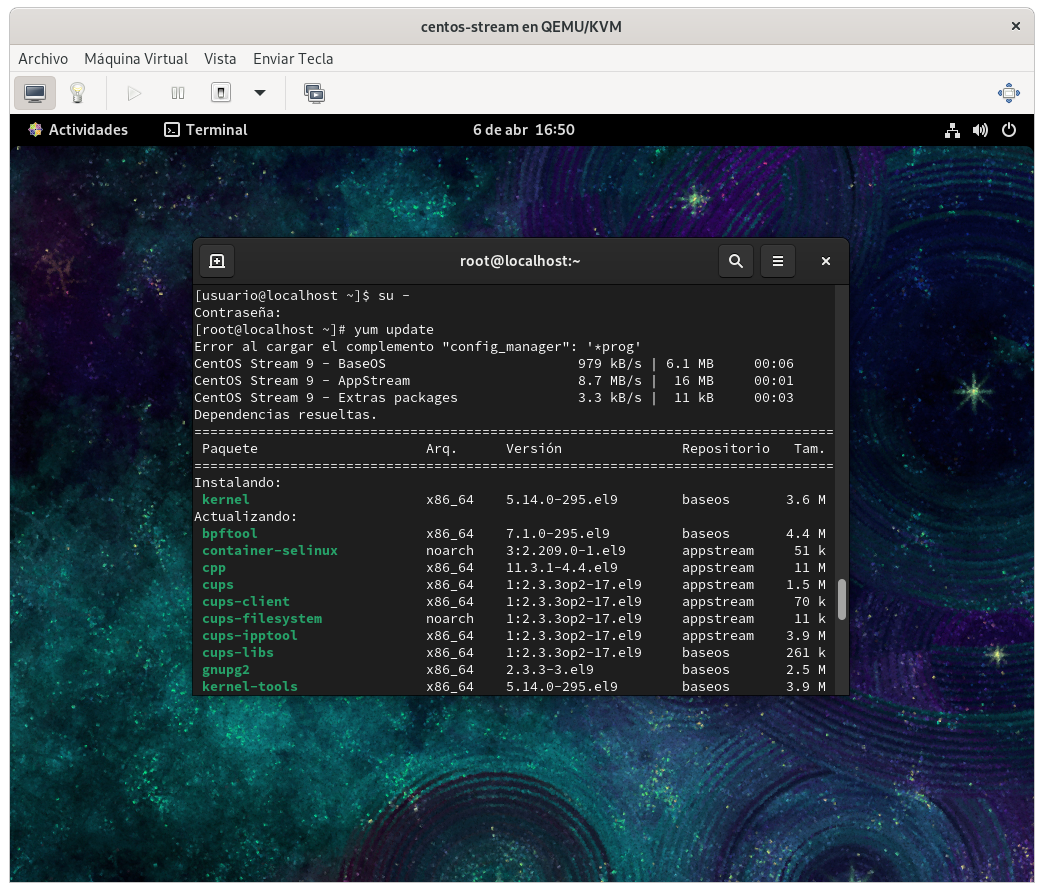1044x892 pixels.
Task: Open the clock and calendar at 16:50
Action: coord(523,130)
